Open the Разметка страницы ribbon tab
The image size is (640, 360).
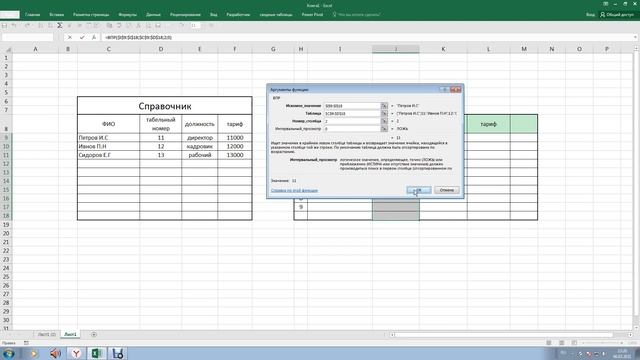pos(91,14)
